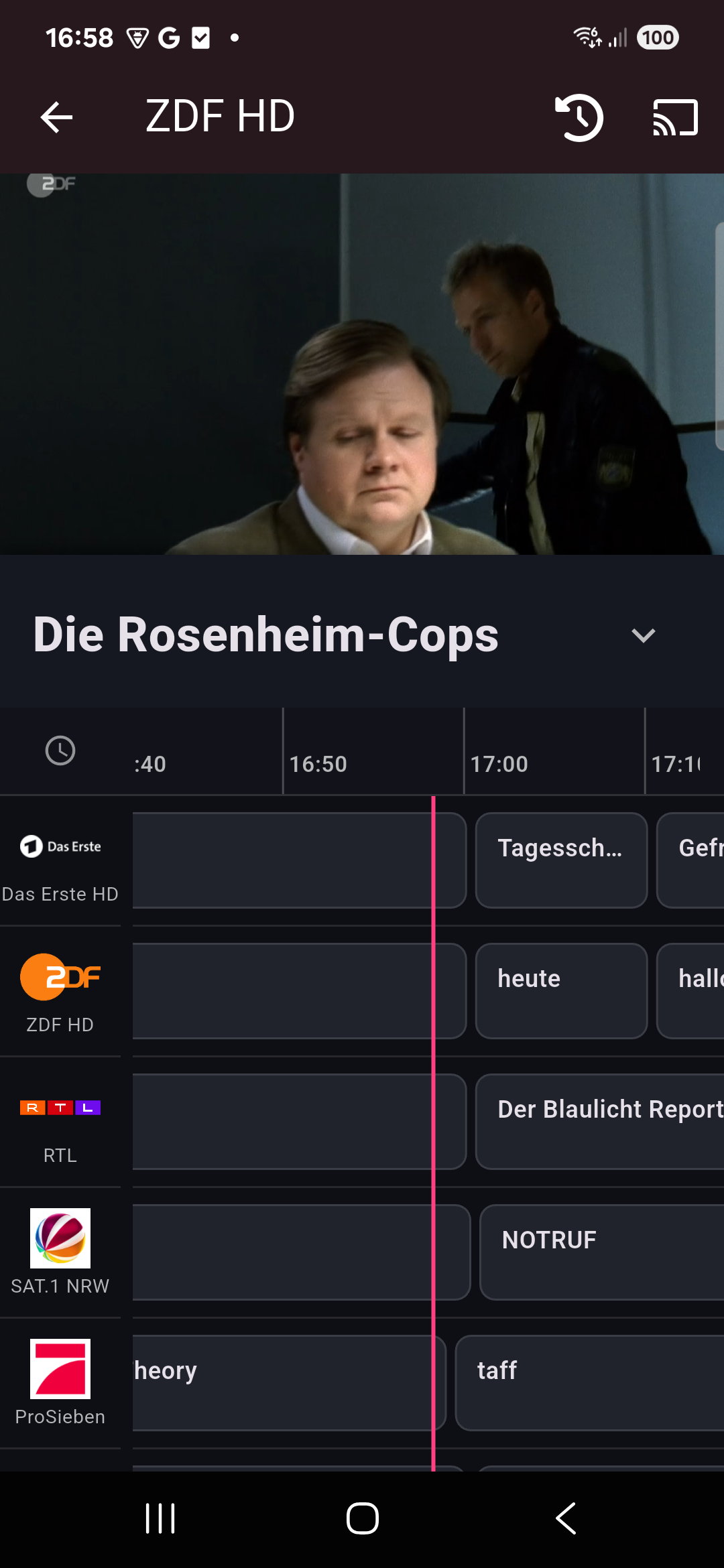724x1568 pixels.
Task: Tap Android home navigation button
Action: click(x=362, y=1518)
